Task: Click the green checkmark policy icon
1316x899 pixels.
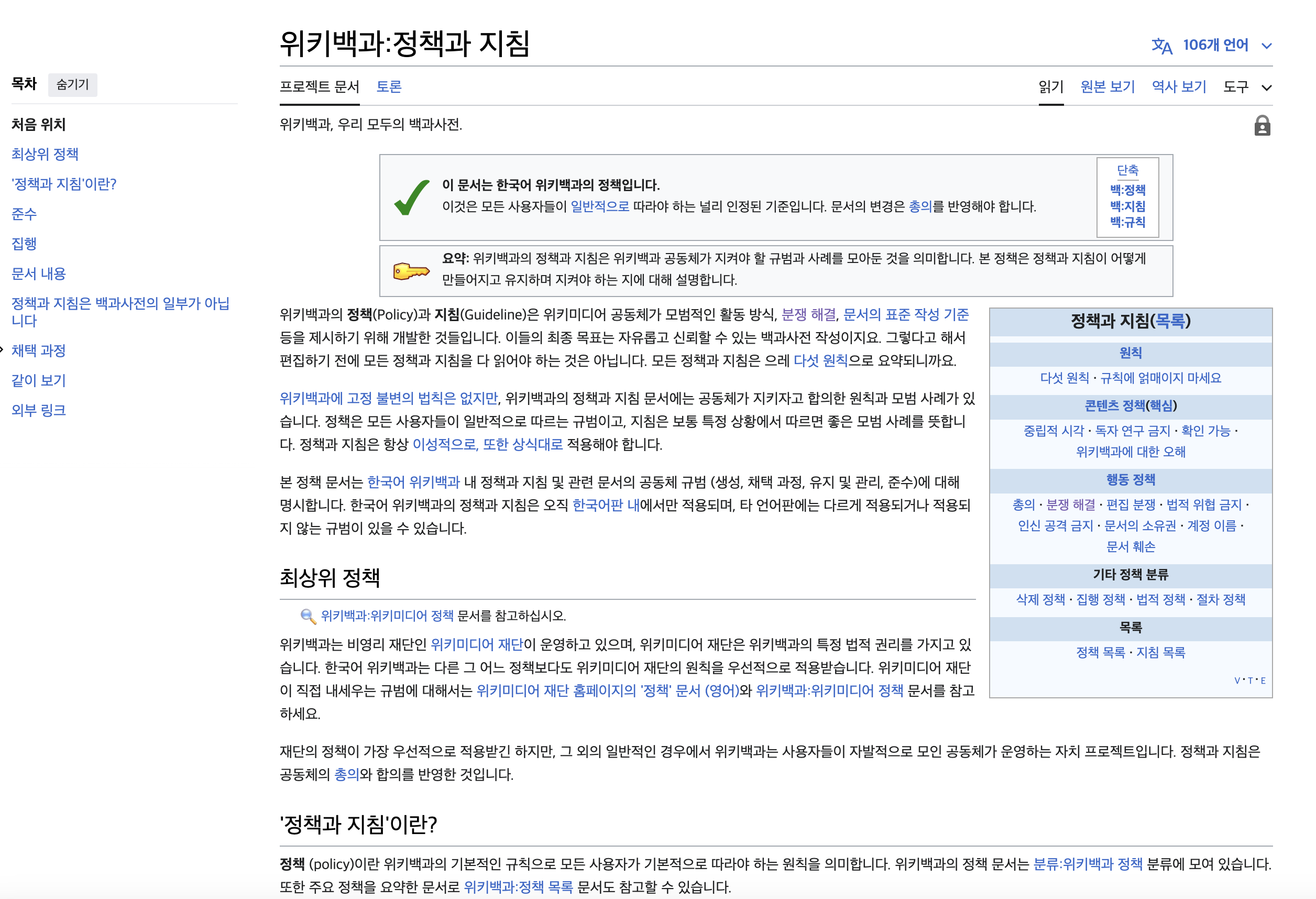Action: pyautogui.click(x=412, y=198)
